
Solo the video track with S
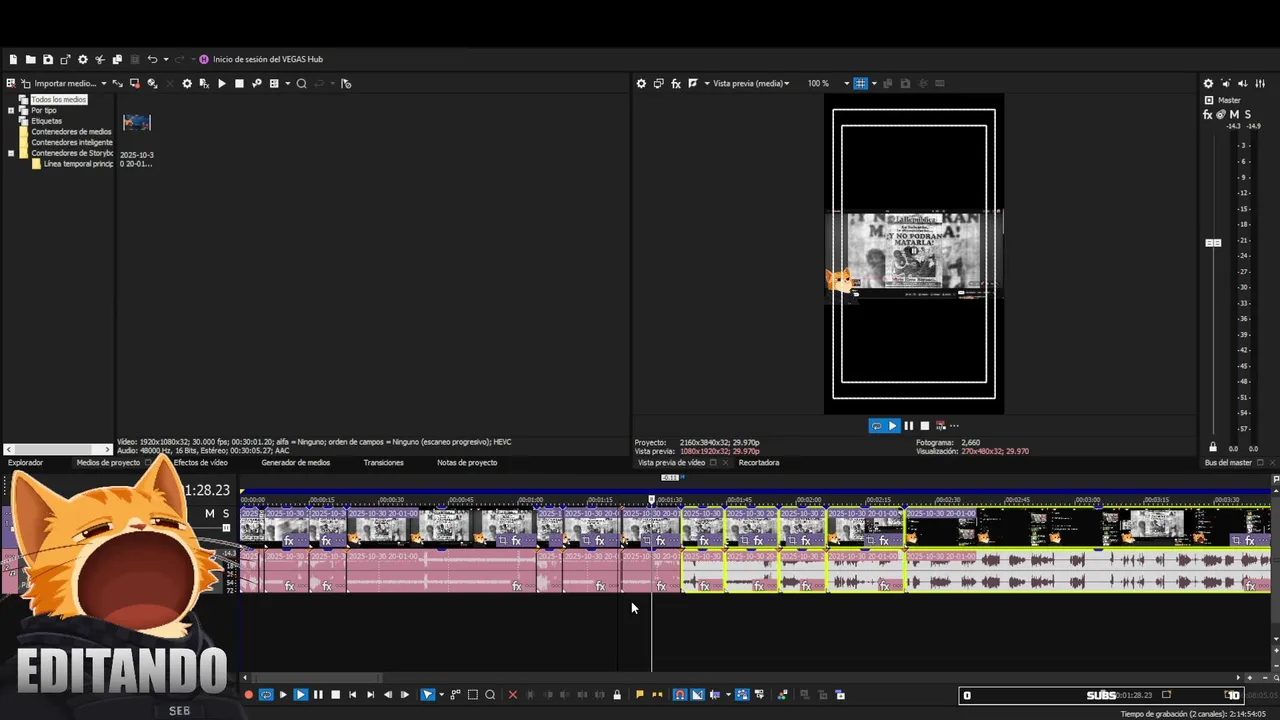coord(226,514)
